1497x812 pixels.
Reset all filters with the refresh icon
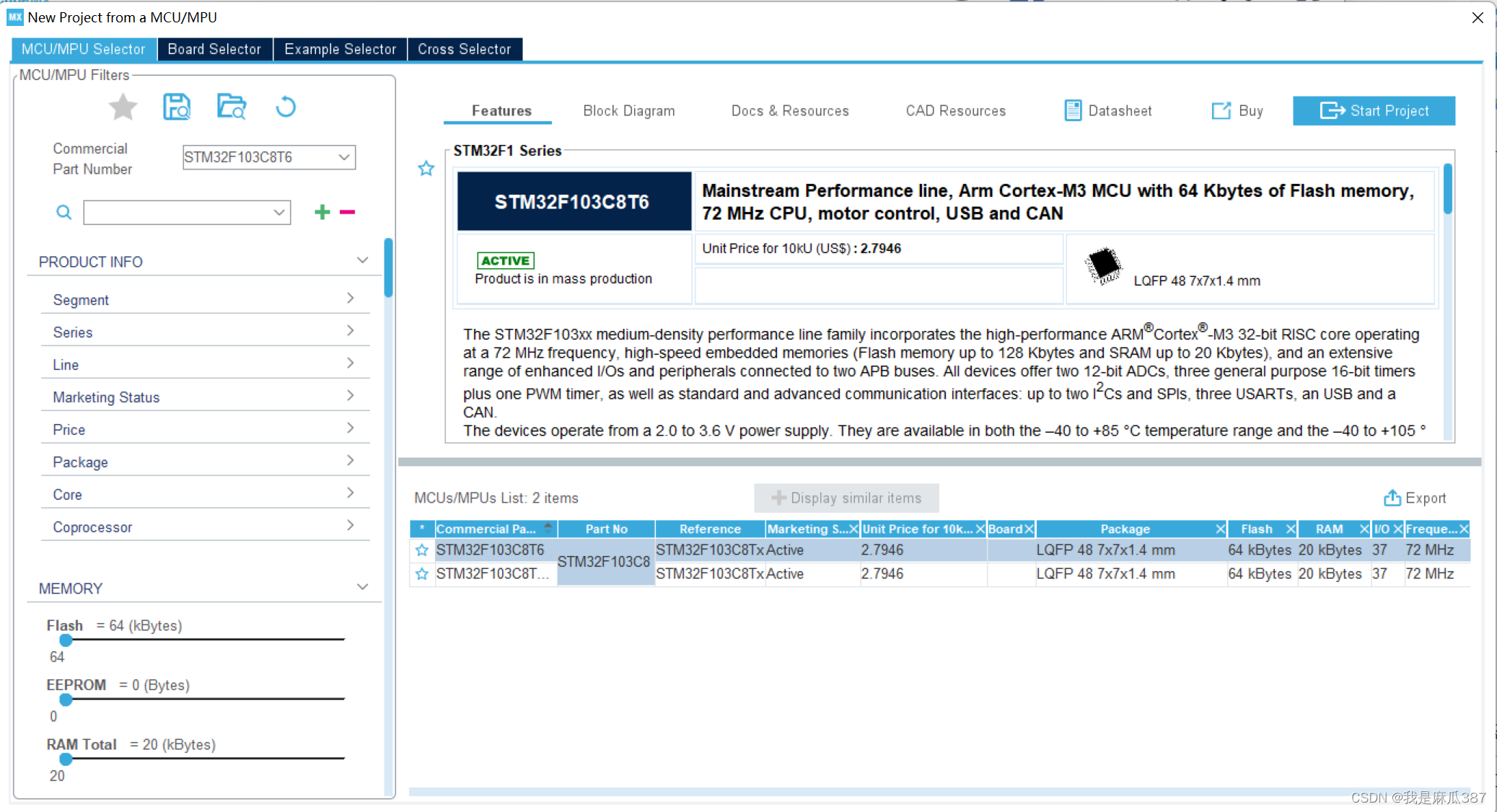pyautogui.click(x=286, y=107)
